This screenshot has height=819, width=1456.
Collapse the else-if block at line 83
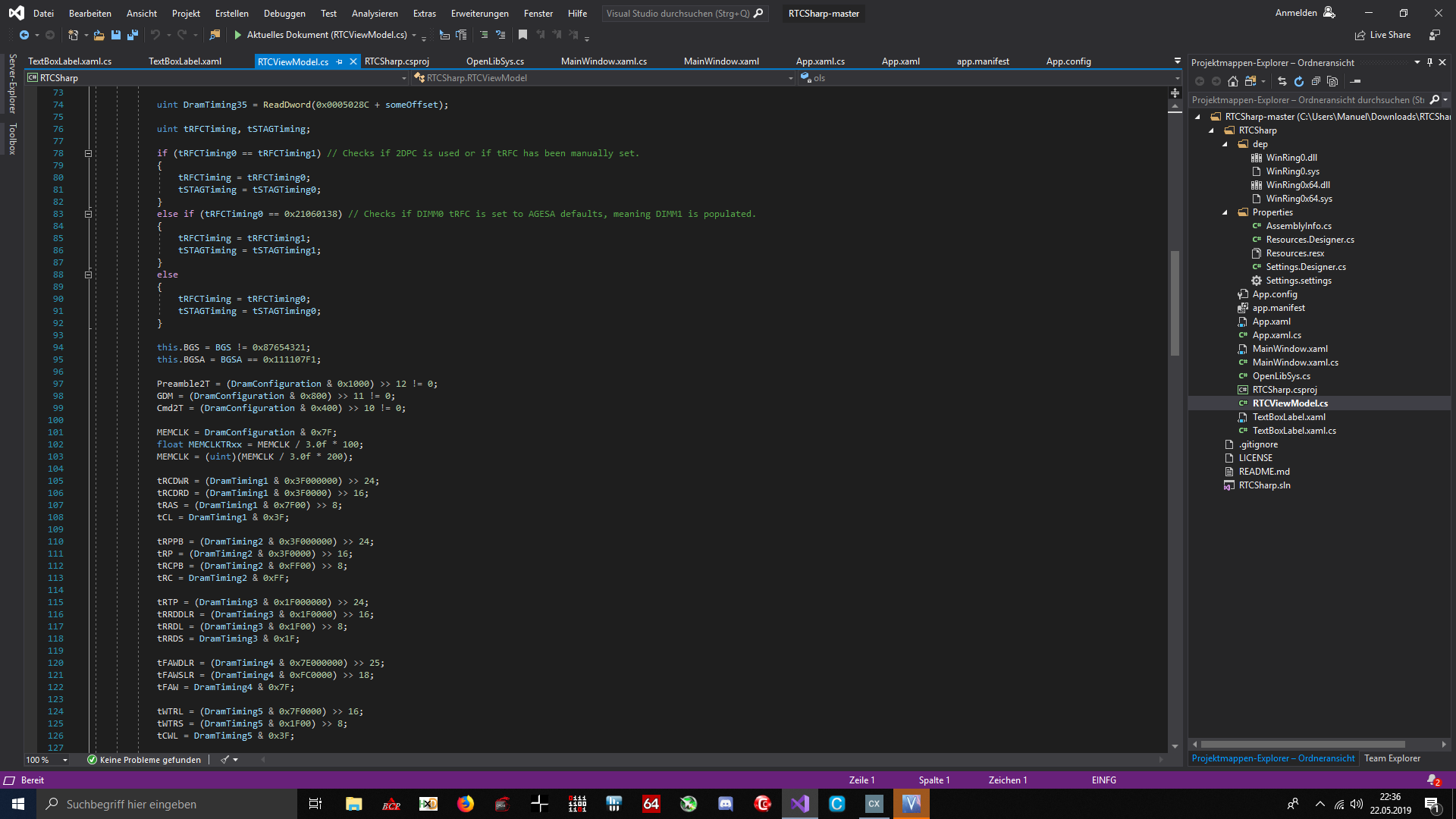click(x=88, y=214)
